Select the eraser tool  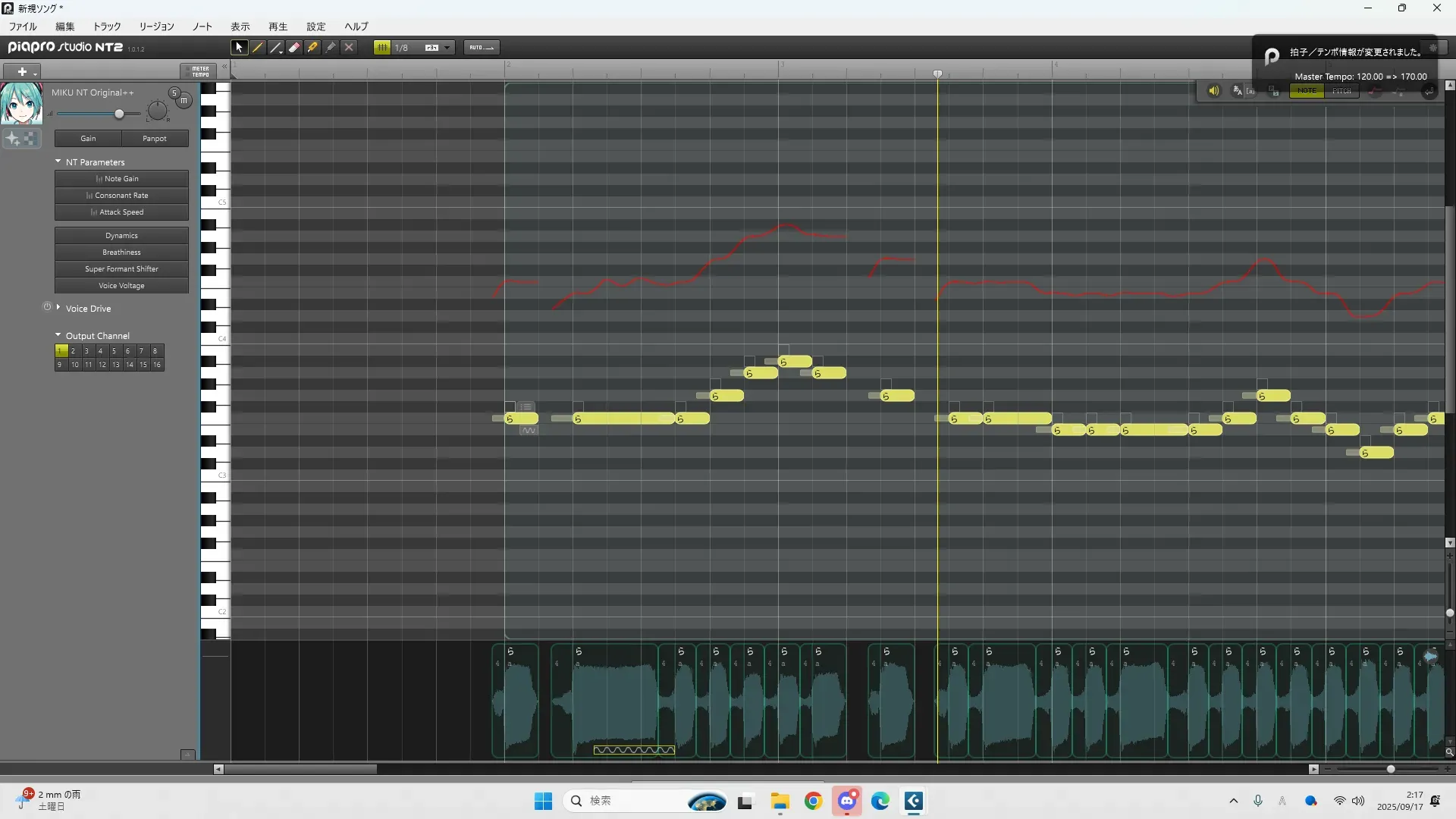[x=294, y=47]
